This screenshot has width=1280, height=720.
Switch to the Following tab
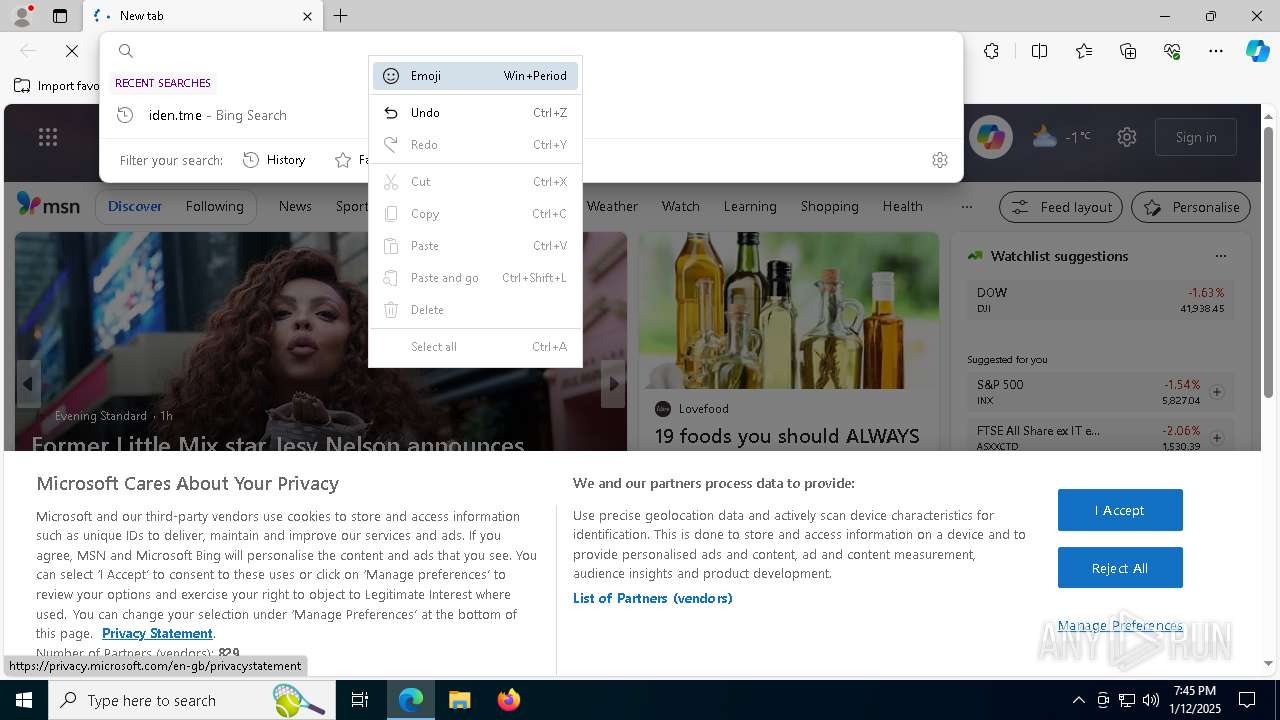pos(214,206)
